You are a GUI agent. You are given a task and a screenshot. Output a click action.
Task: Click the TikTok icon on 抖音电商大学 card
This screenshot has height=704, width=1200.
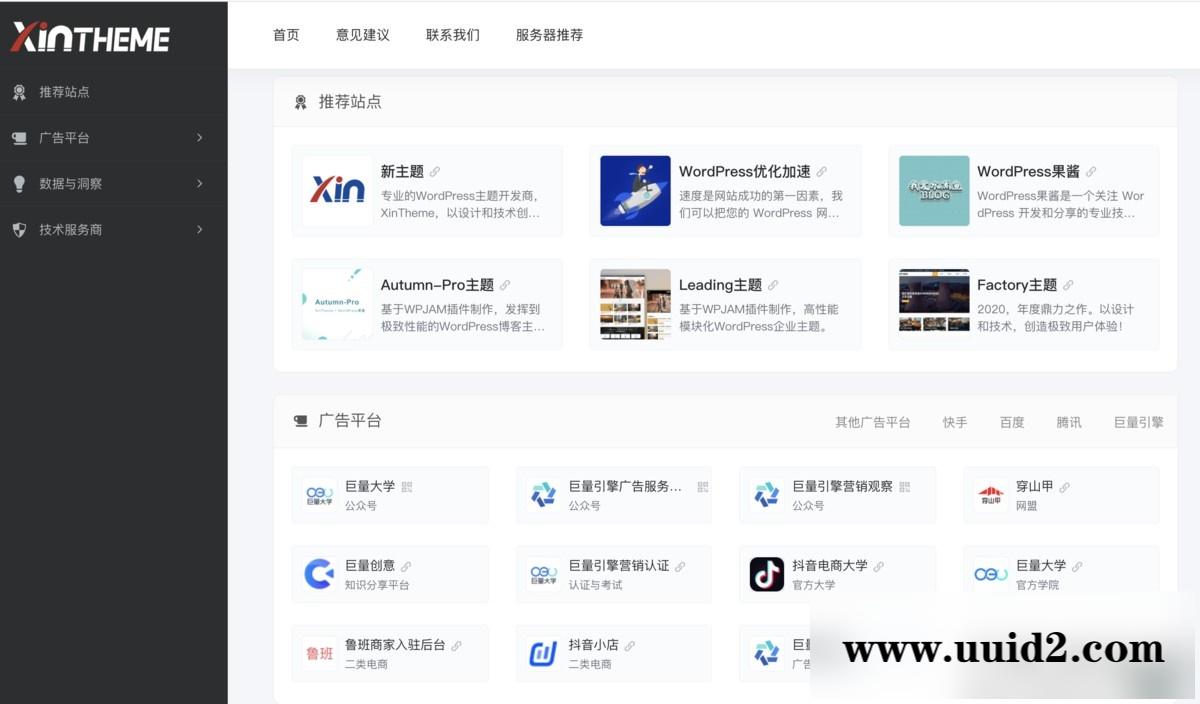[767, 574]
